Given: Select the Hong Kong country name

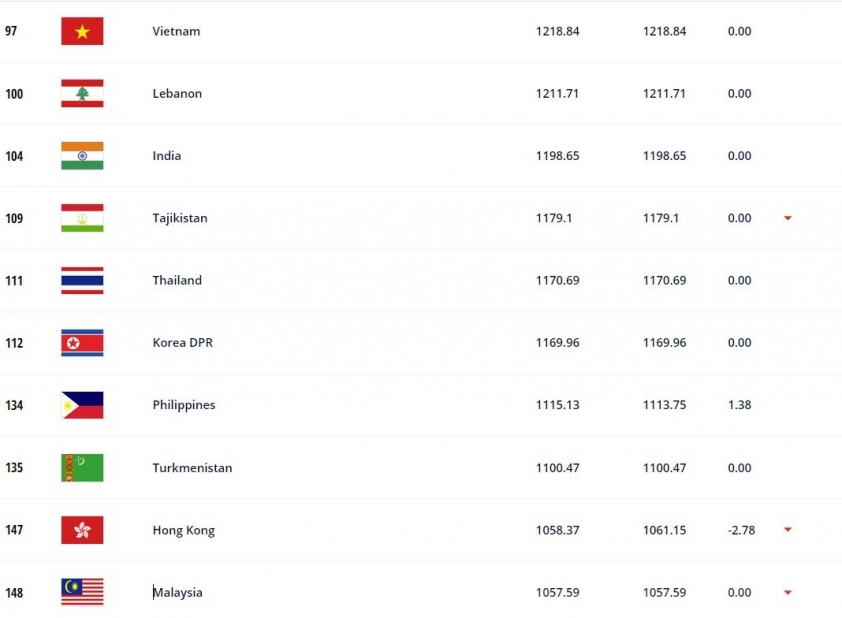Looking at the screenshot, I should (x=184, y=530).
